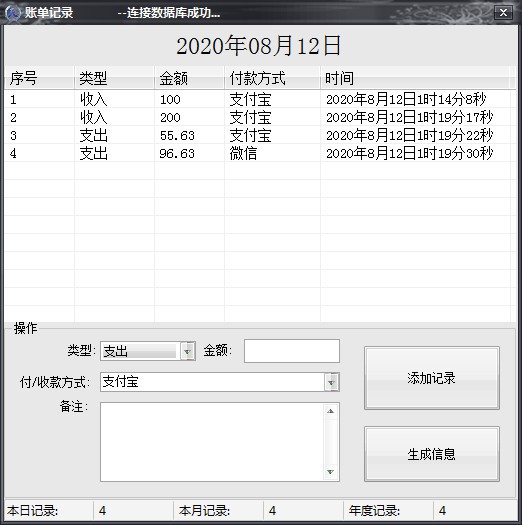Sort by the 付款方式 column header
The height and width of the screenshot is (525, 522).
(x=272, y=78)
